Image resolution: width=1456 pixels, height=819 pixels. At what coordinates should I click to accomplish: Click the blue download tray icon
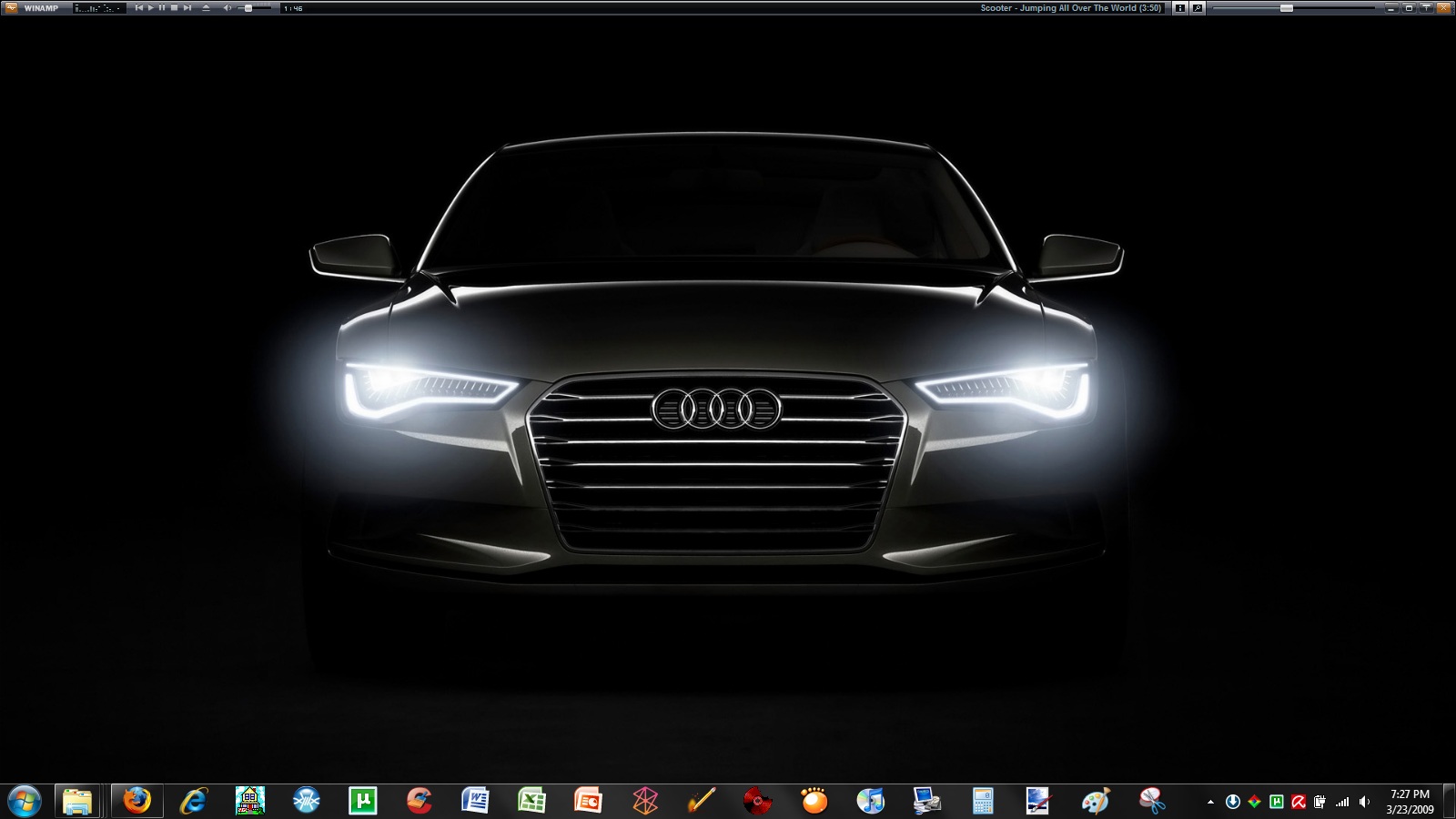pos(1233,802)
